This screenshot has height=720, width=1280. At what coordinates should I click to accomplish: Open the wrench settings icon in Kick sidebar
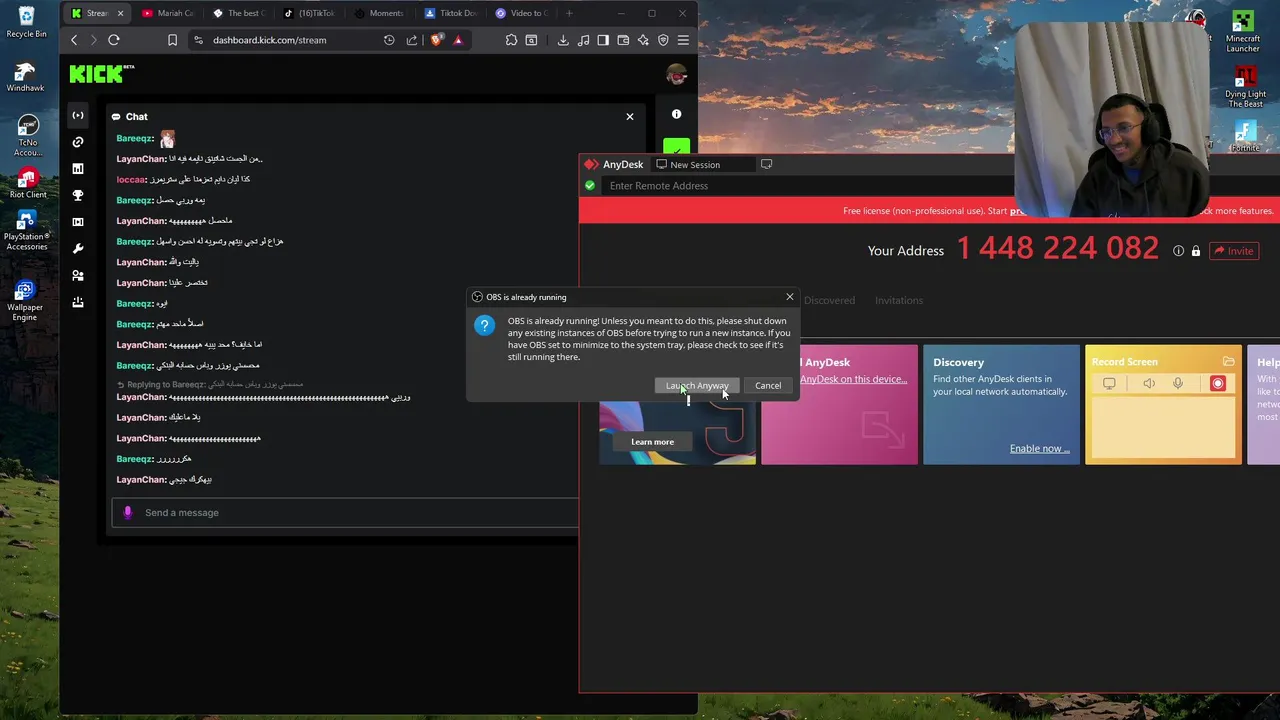tap(78, 248)
